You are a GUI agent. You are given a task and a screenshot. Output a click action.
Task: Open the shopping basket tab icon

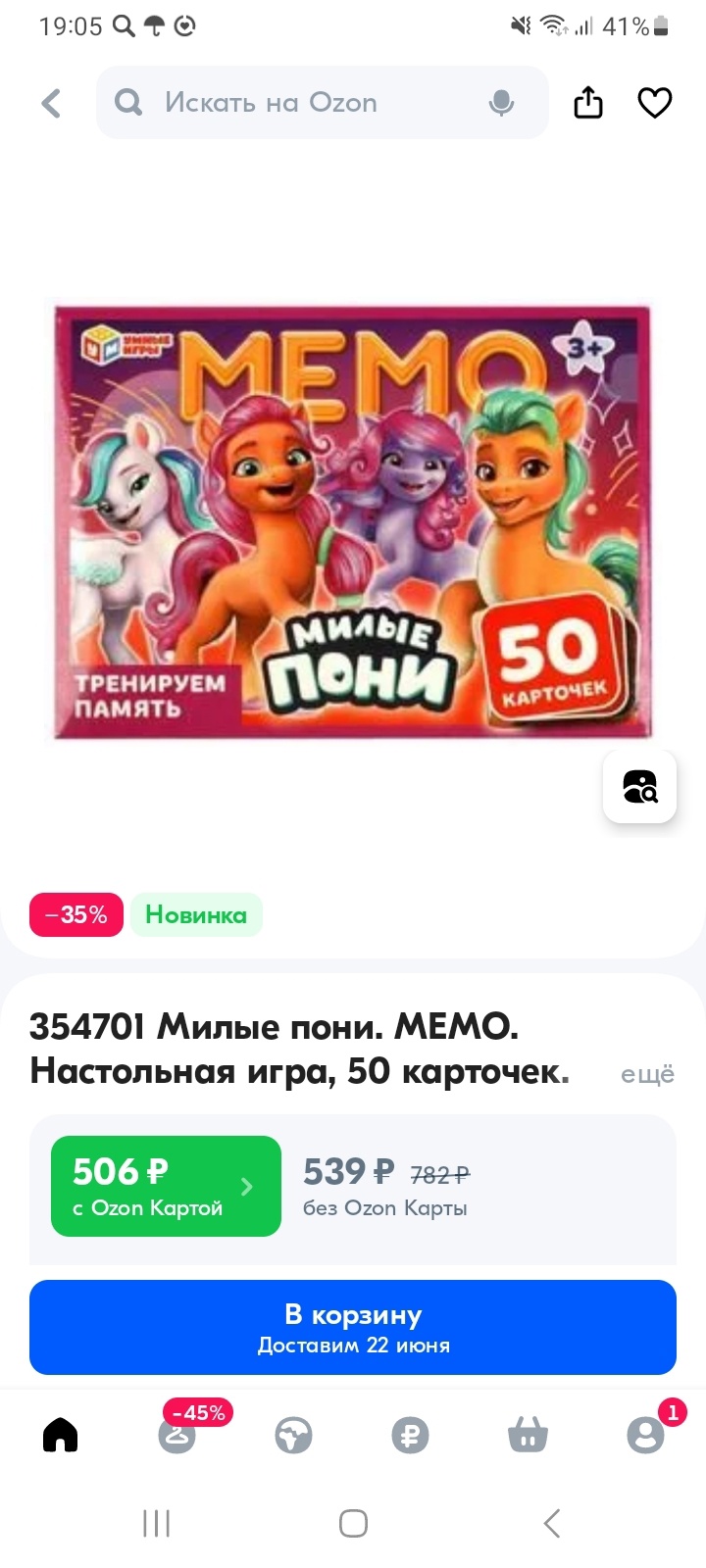pos(528,1436)
